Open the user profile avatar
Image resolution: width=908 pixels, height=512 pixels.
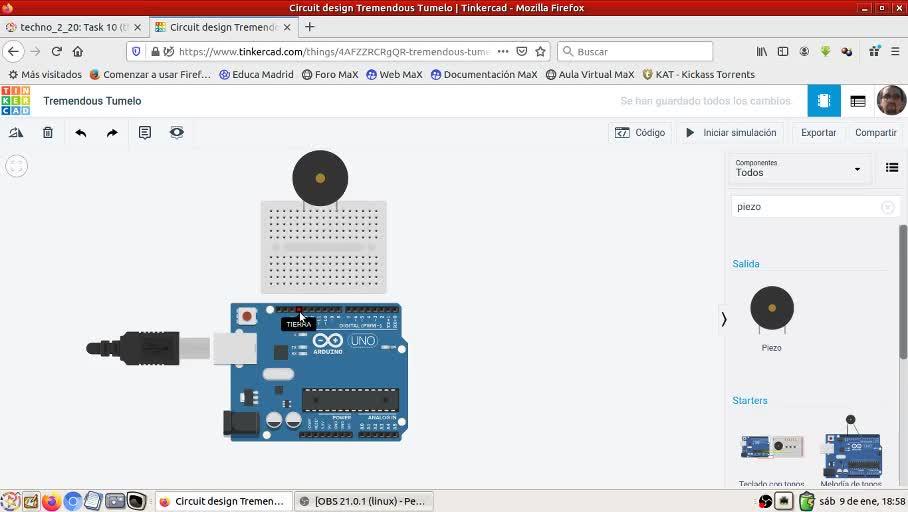891,101
